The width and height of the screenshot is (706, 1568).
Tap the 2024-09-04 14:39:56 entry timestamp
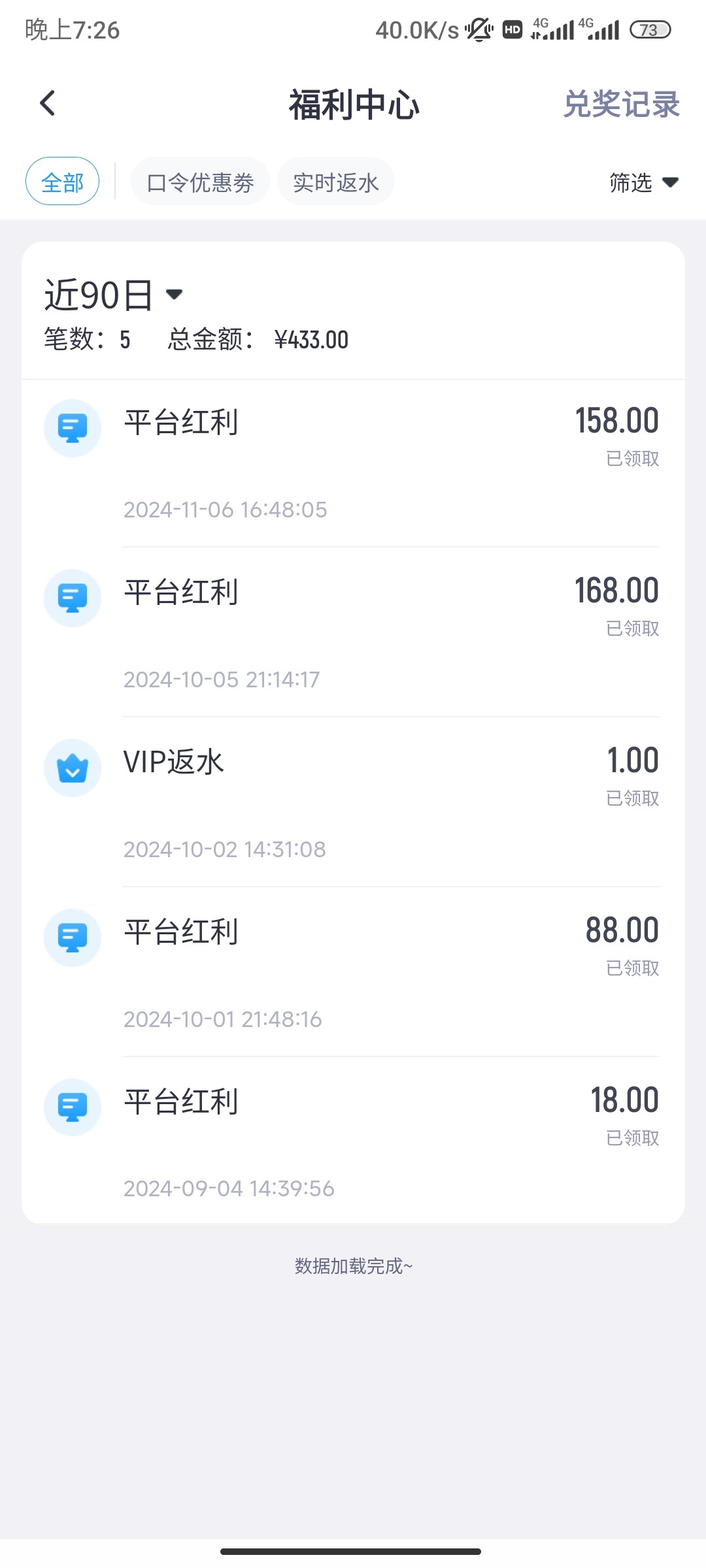point(229,1188)
